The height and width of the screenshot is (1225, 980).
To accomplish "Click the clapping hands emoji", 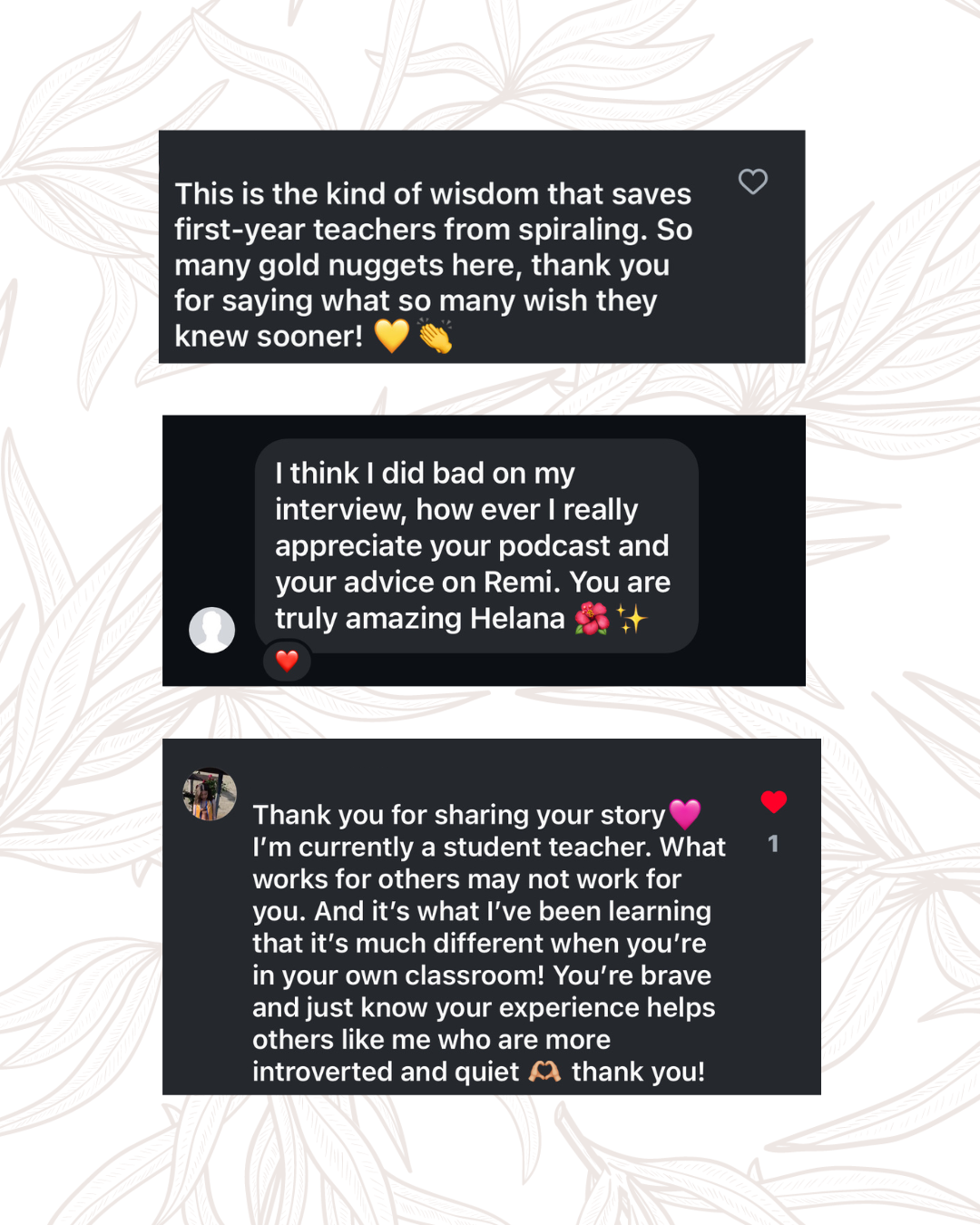I will tap(436, 336).
